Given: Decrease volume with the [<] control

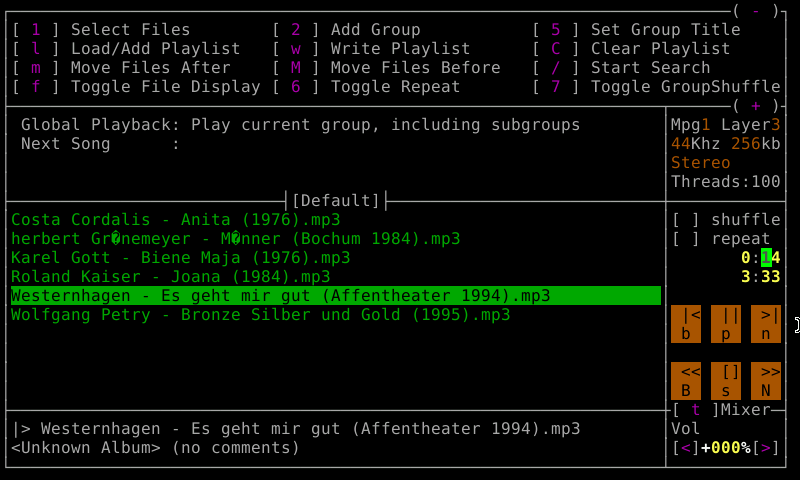Looking at the screenshot, I should [686, 448].
